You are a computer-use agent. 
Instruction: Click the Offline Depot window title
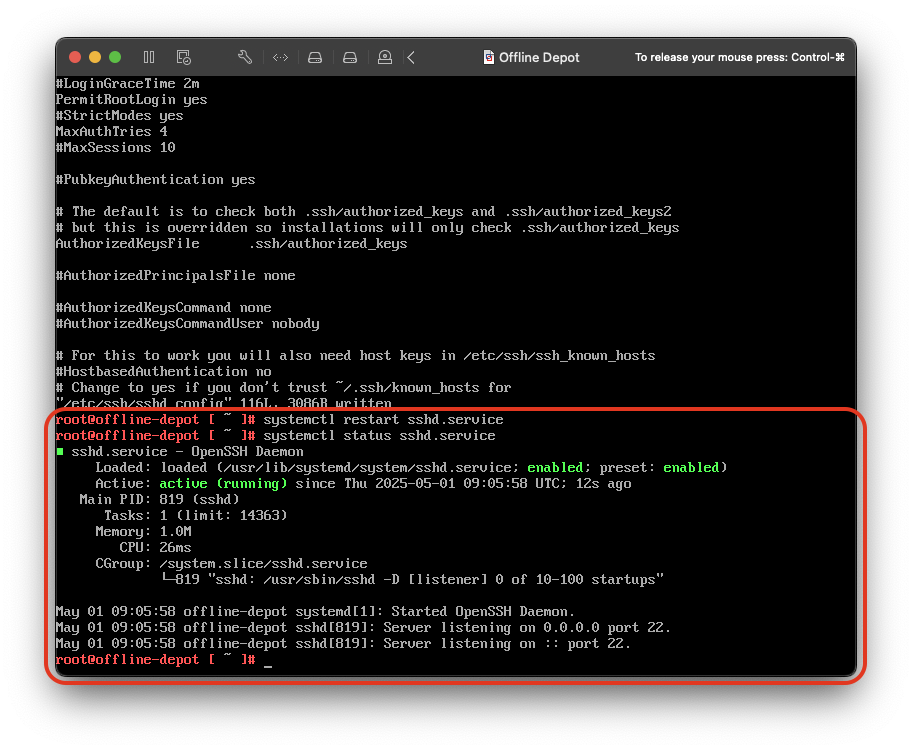pyautogui.click(x=539, y=57)
